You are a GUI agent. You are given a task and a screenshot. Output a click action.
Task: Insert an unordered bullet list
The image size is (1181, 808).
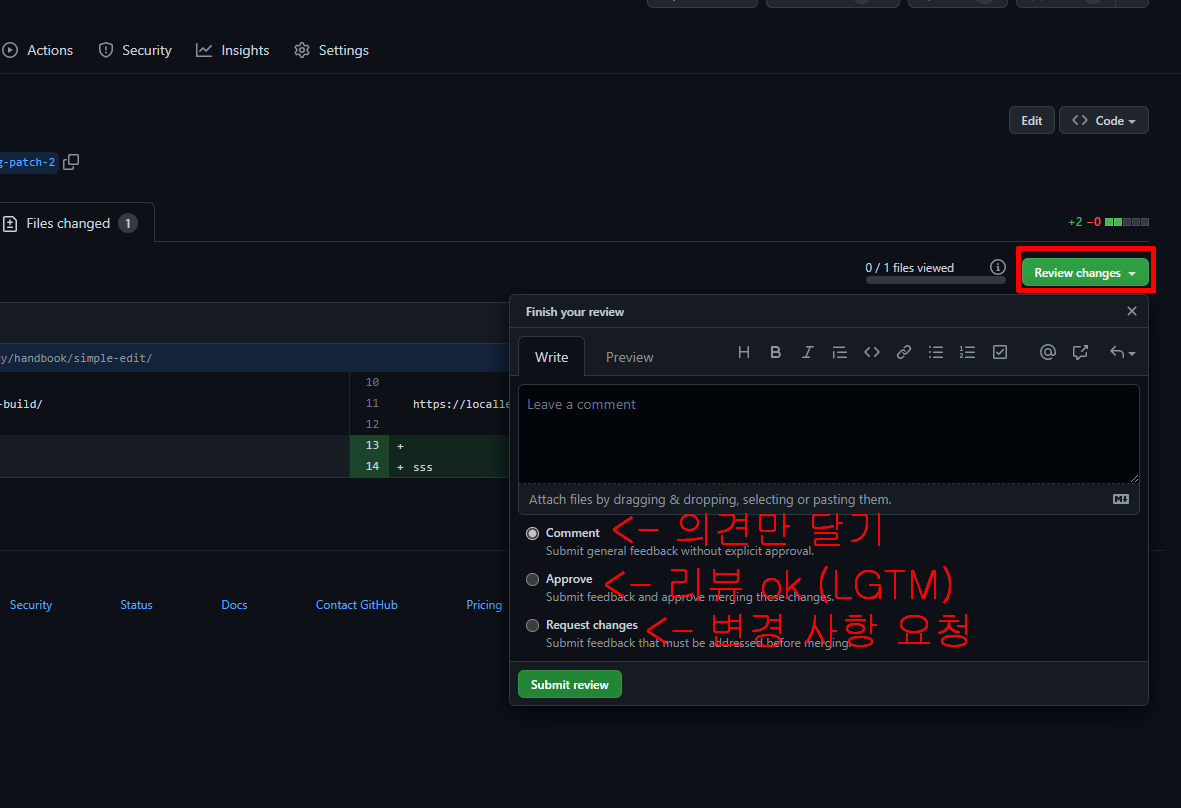[936, 352]
